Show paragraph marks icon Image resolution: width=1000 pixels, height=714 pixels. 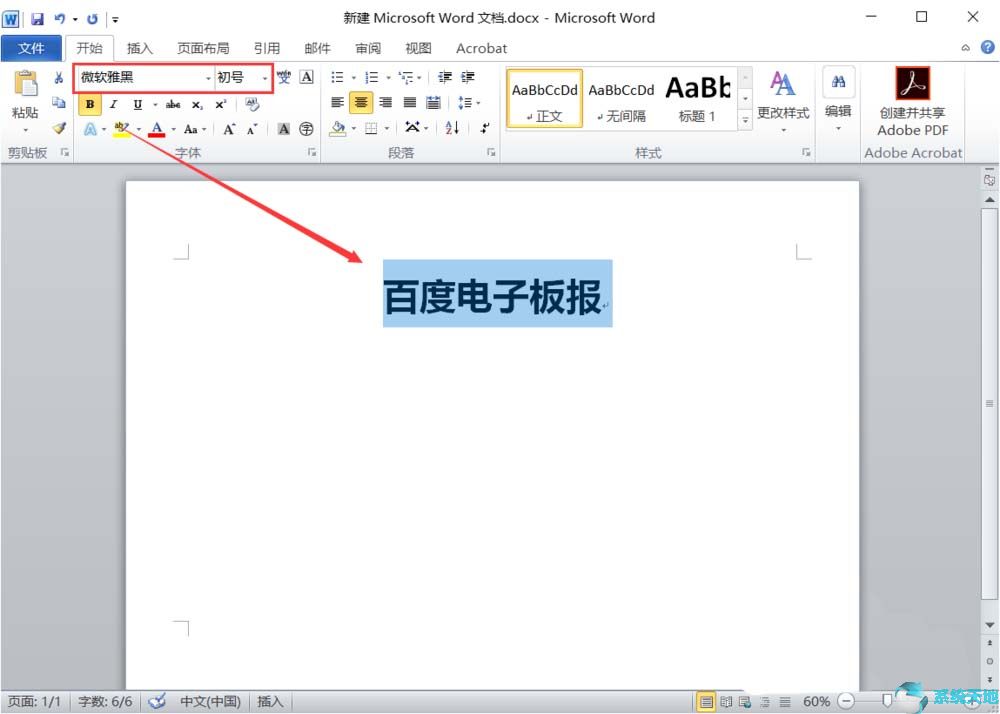485,129
